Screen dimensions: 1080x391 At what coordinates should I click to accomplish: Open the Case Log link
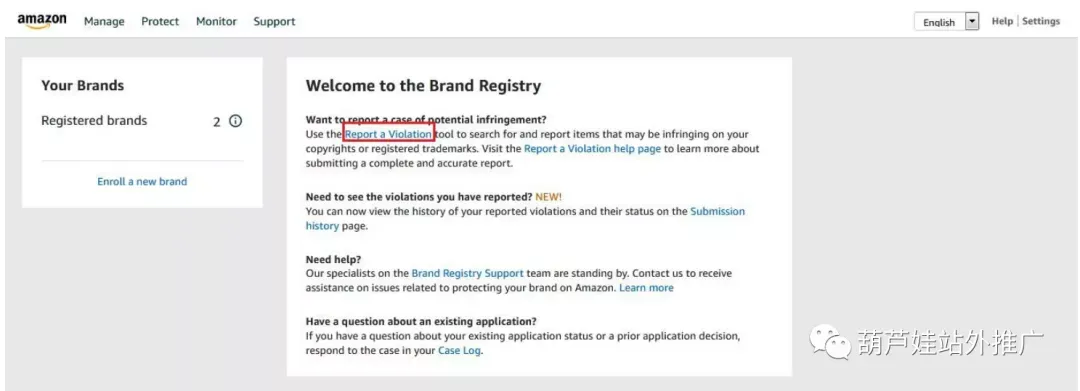[x=459, y=350]
